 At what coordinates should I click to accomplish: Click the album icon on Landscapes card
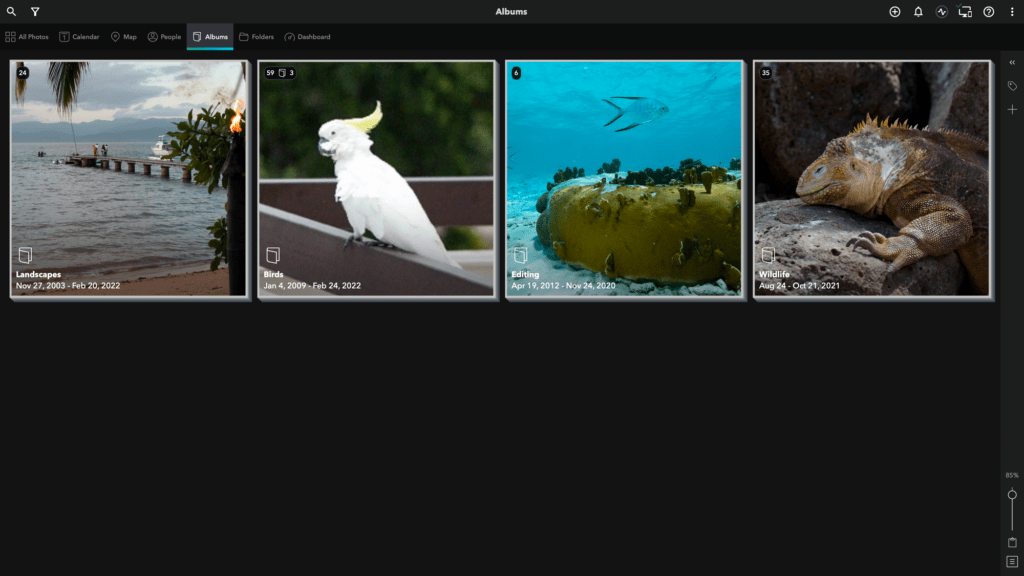[25, 255]
